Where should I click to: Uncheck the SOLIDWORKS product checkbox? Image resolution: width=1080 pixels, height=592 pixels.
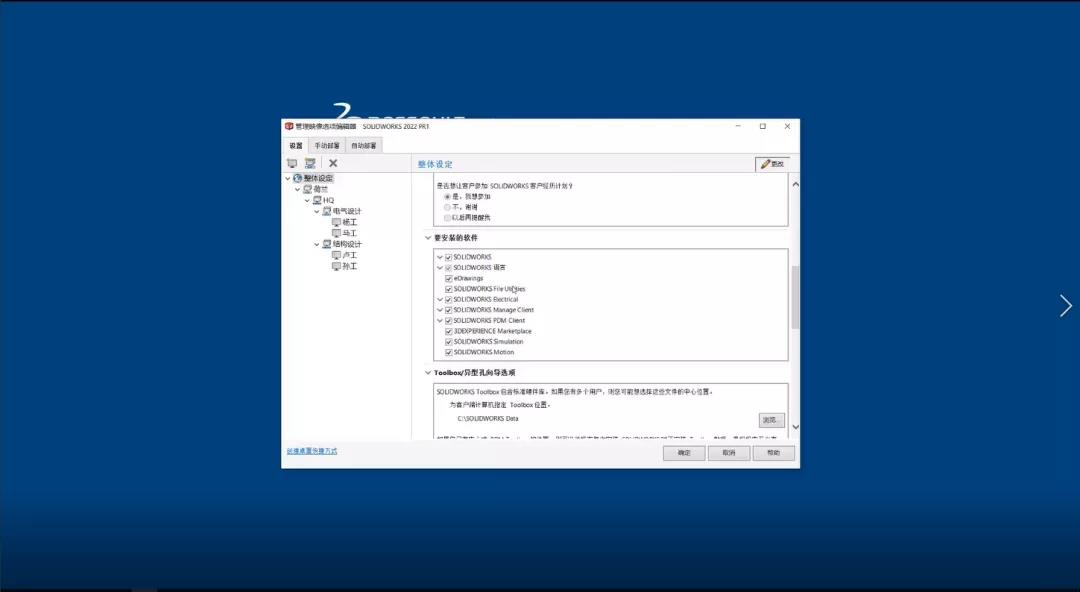(448, 257)
